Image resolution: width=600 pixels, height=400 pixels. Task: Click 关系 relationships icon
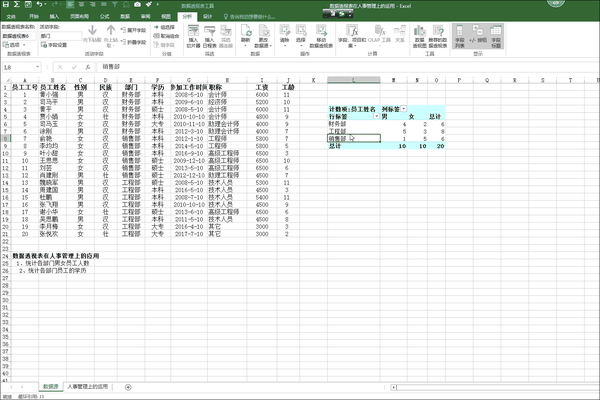pyautogui.click(x=400, y=34)
